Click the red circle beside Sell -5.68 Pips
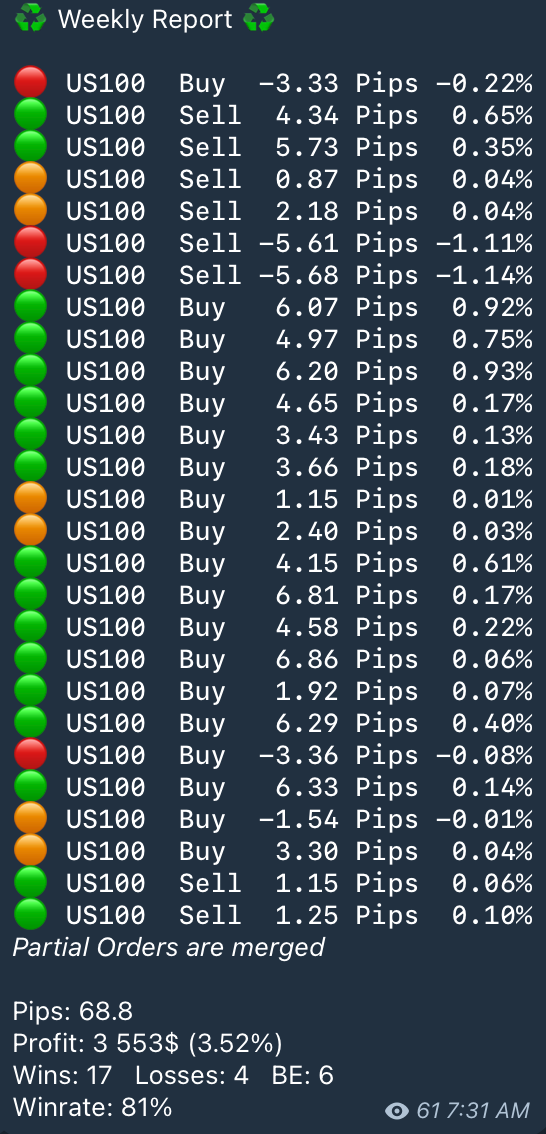Screen dimensions: 546x1134 point(30,274)
